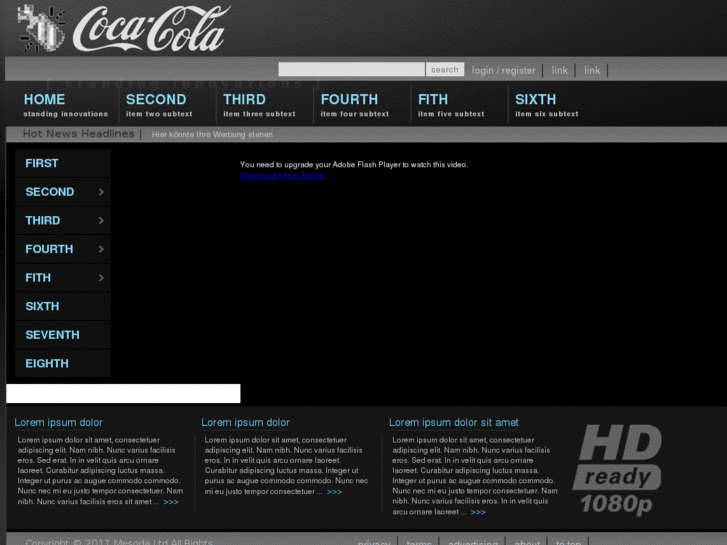Click the search button

[x=445, y=70]
